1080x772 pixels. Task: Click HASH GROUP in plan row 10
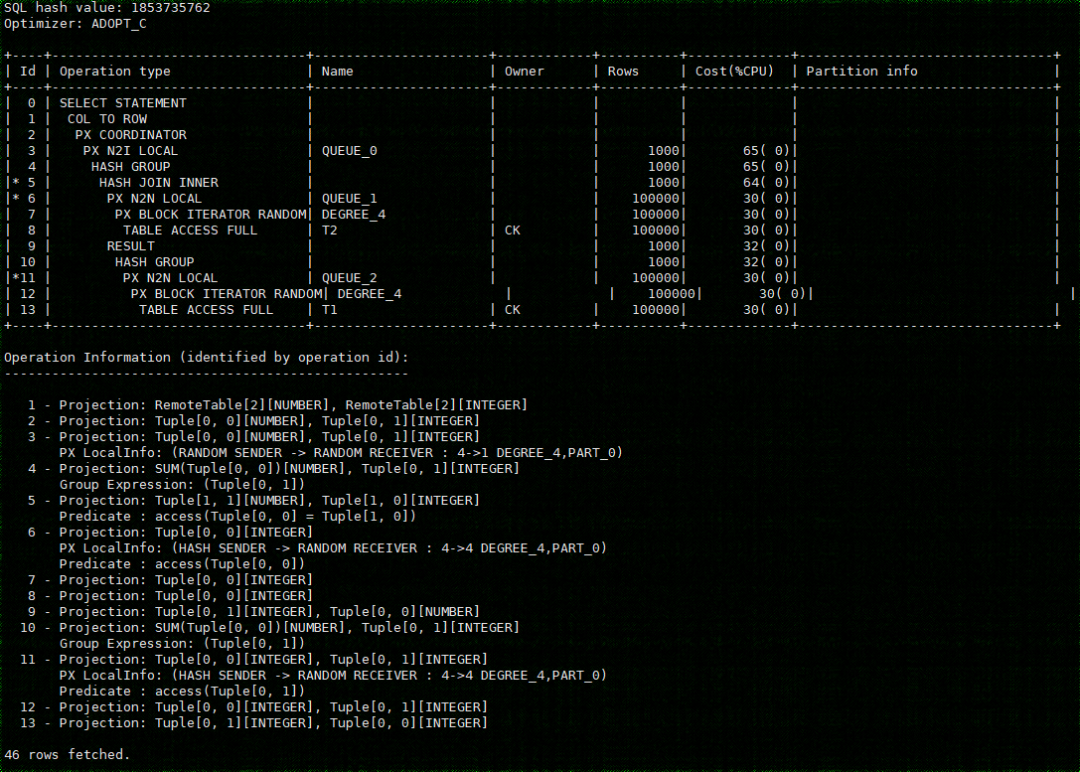(x=154, y=262)
